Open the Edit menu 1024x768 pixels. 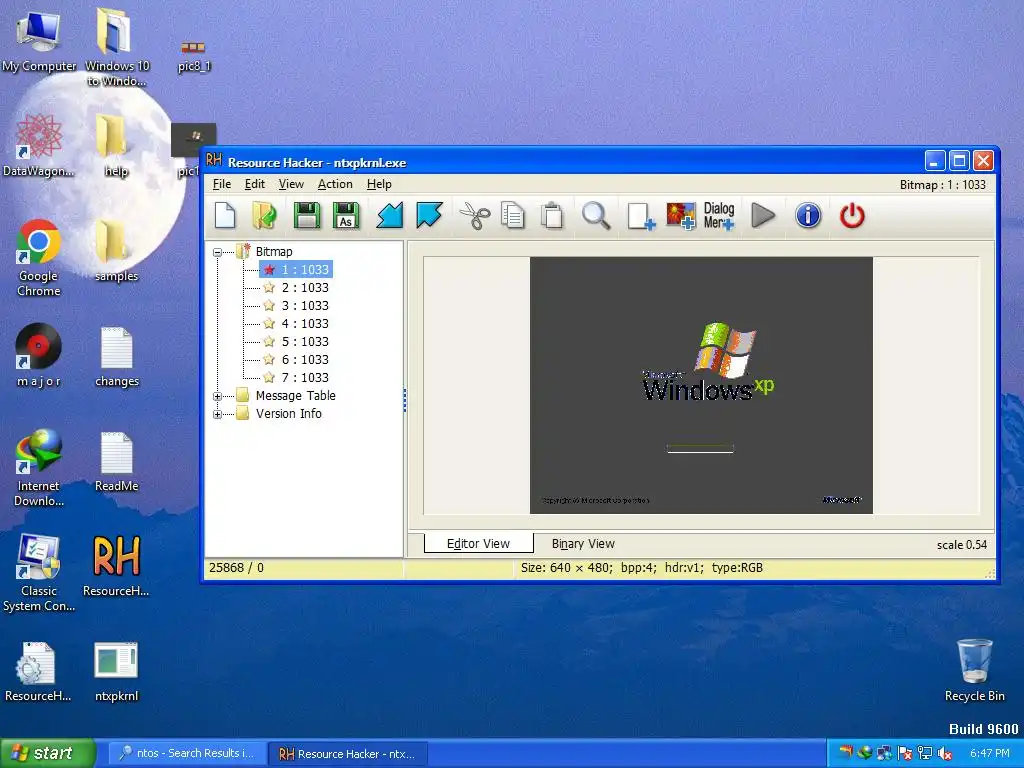tap(255, 184)
